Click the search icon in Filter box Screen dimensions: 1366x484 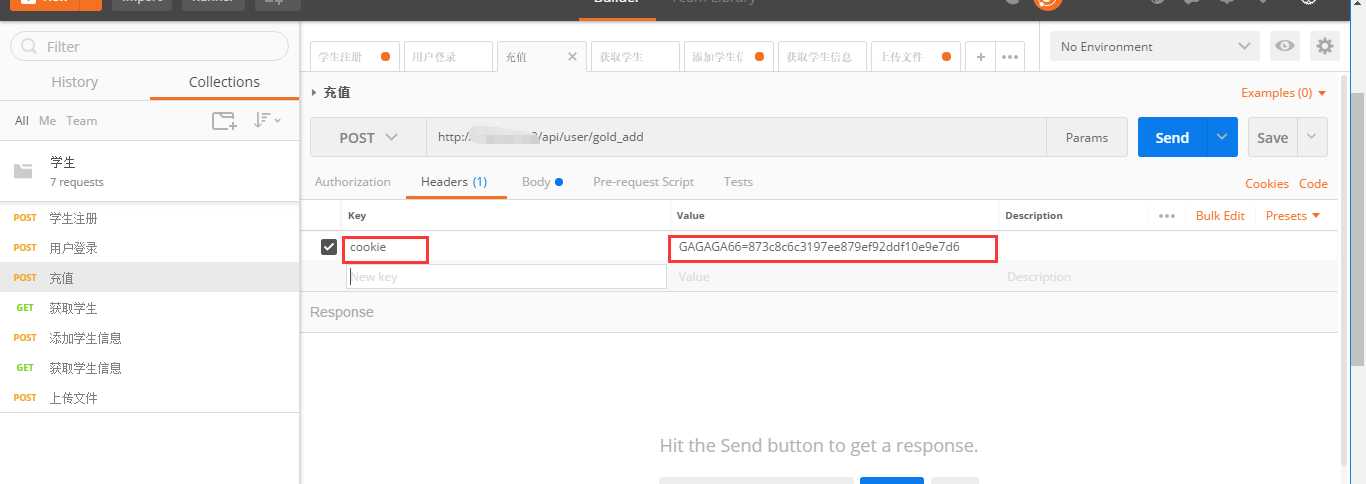tap(28, 46)
